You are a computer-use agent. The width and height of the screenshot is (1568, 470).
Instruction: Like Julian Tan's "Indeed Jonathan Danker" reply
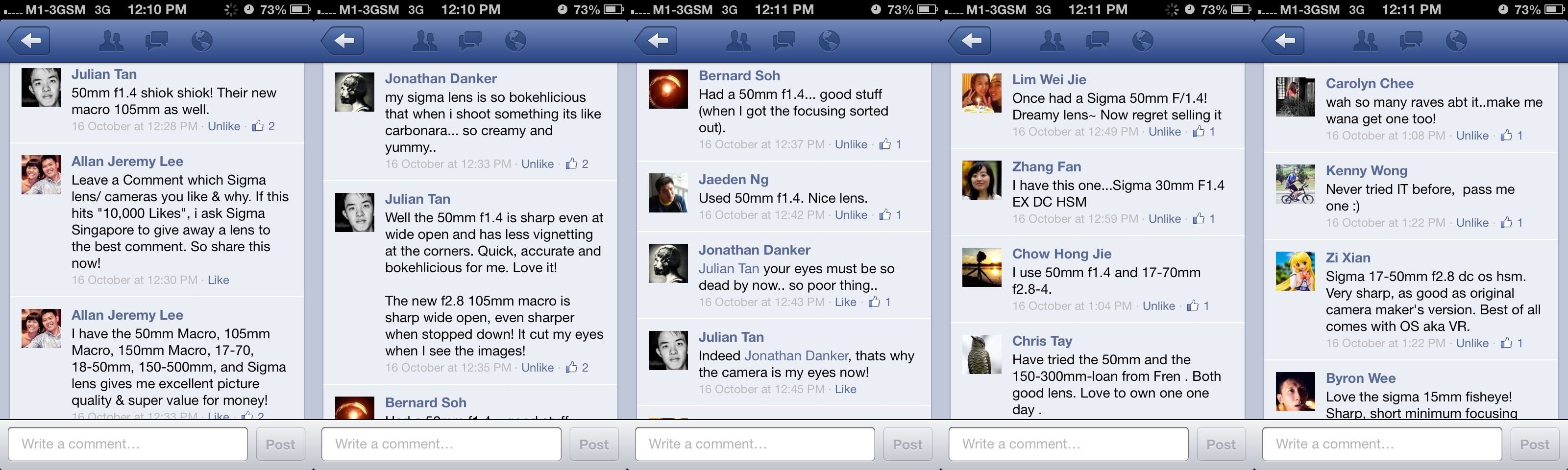point(845,390)
